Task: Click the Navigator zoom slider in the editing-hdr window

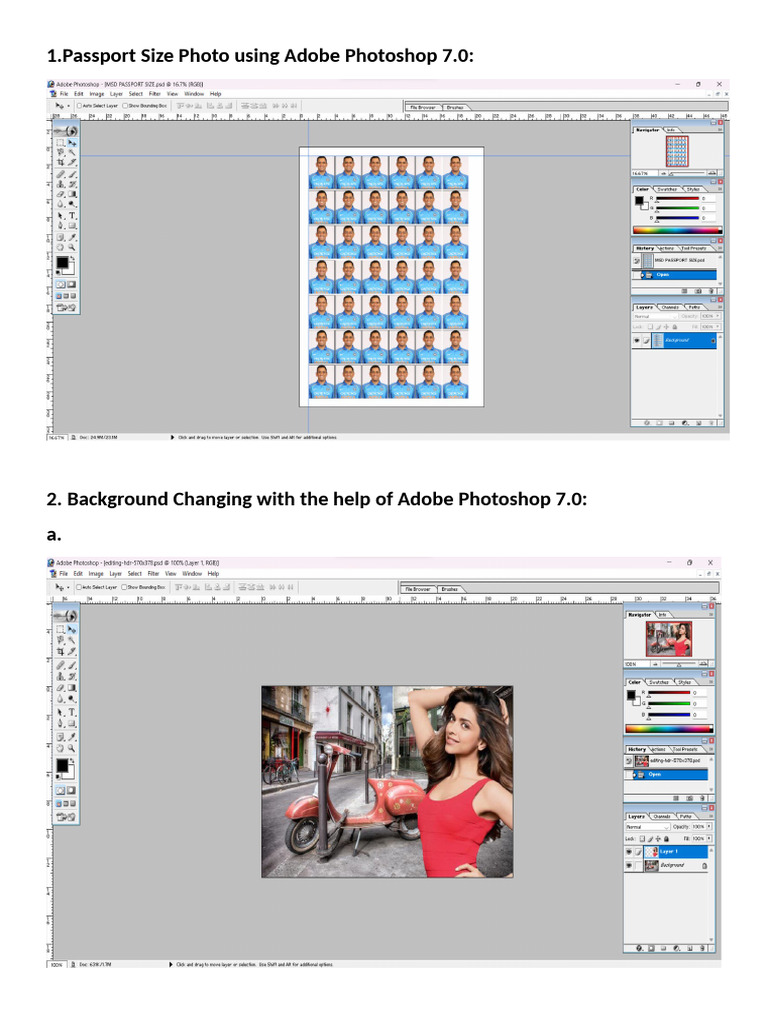Action: tap(680, 664)
